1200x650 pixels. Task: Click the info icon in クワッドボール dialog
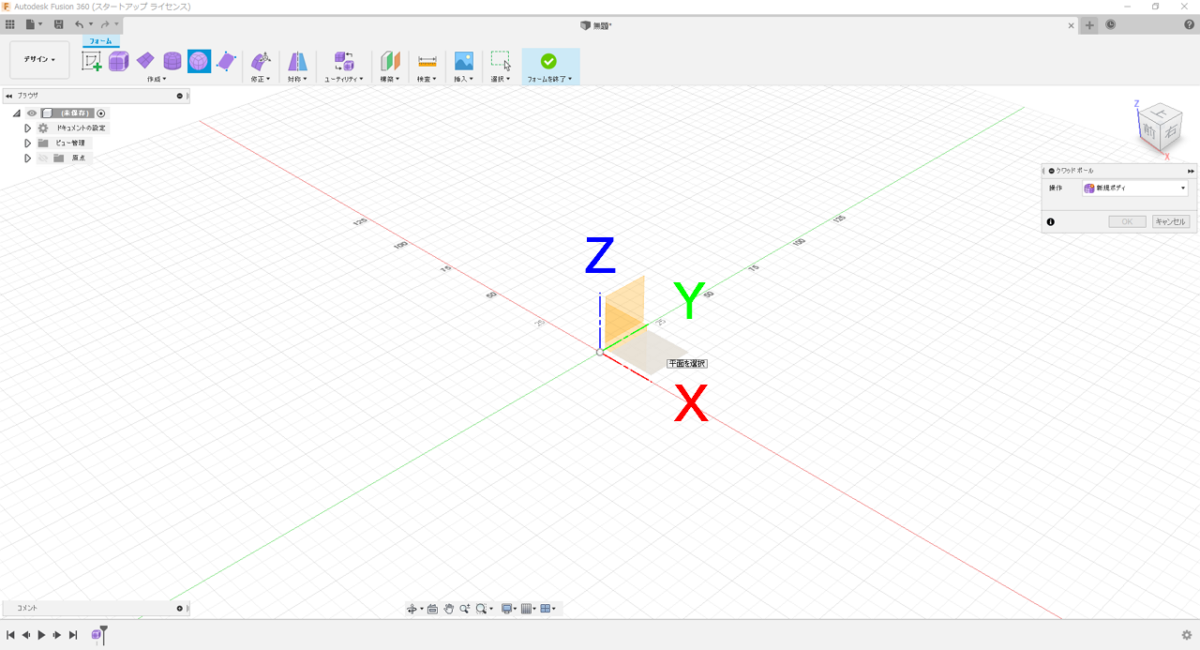point(1051,222)
